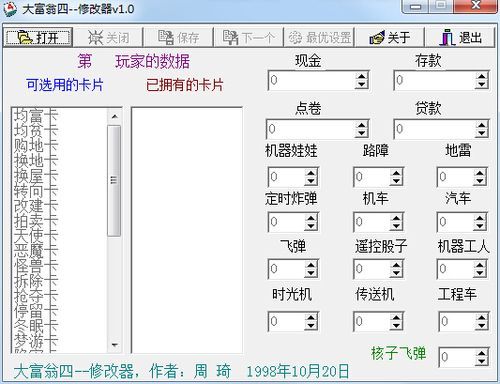Click the 关闭 (Close file) toolbar button

108,37
